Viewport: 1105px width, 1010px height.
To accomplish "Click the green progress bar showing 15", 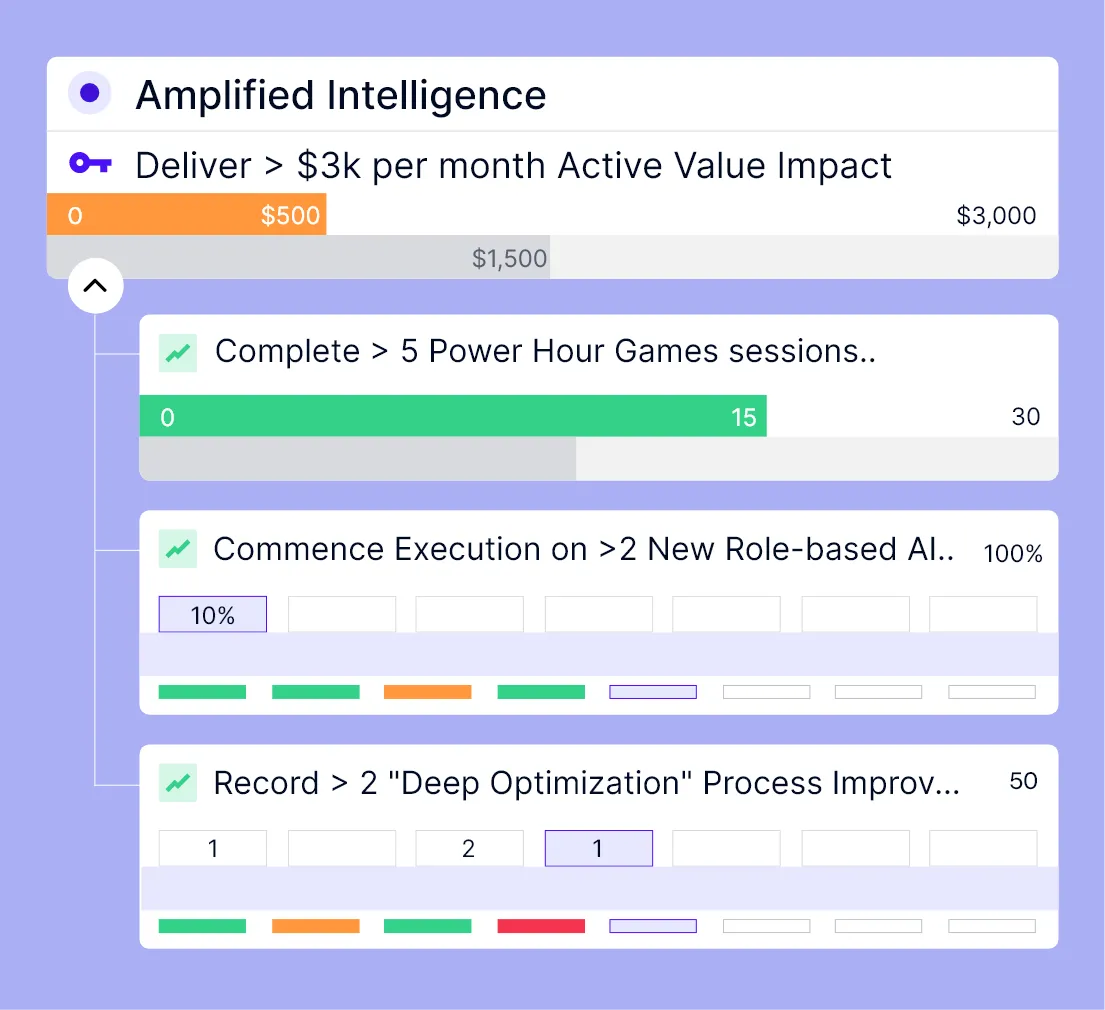I will pos(452,416).
